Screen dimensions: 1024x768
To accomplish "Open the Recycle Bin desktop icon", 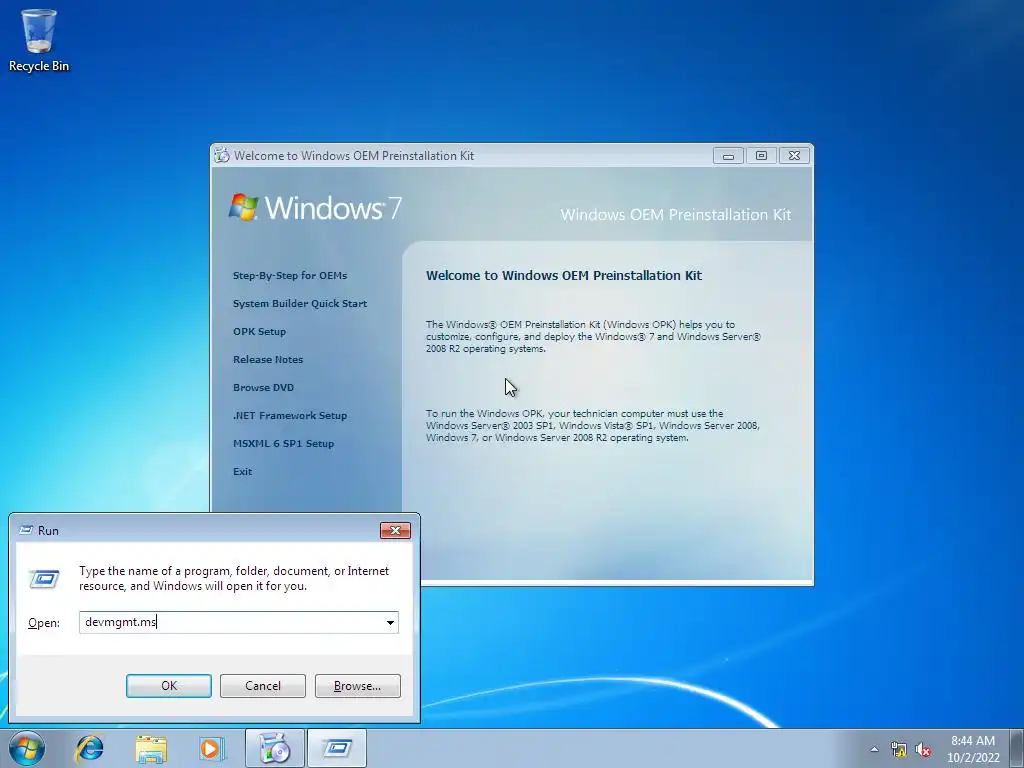I will 39,40.
